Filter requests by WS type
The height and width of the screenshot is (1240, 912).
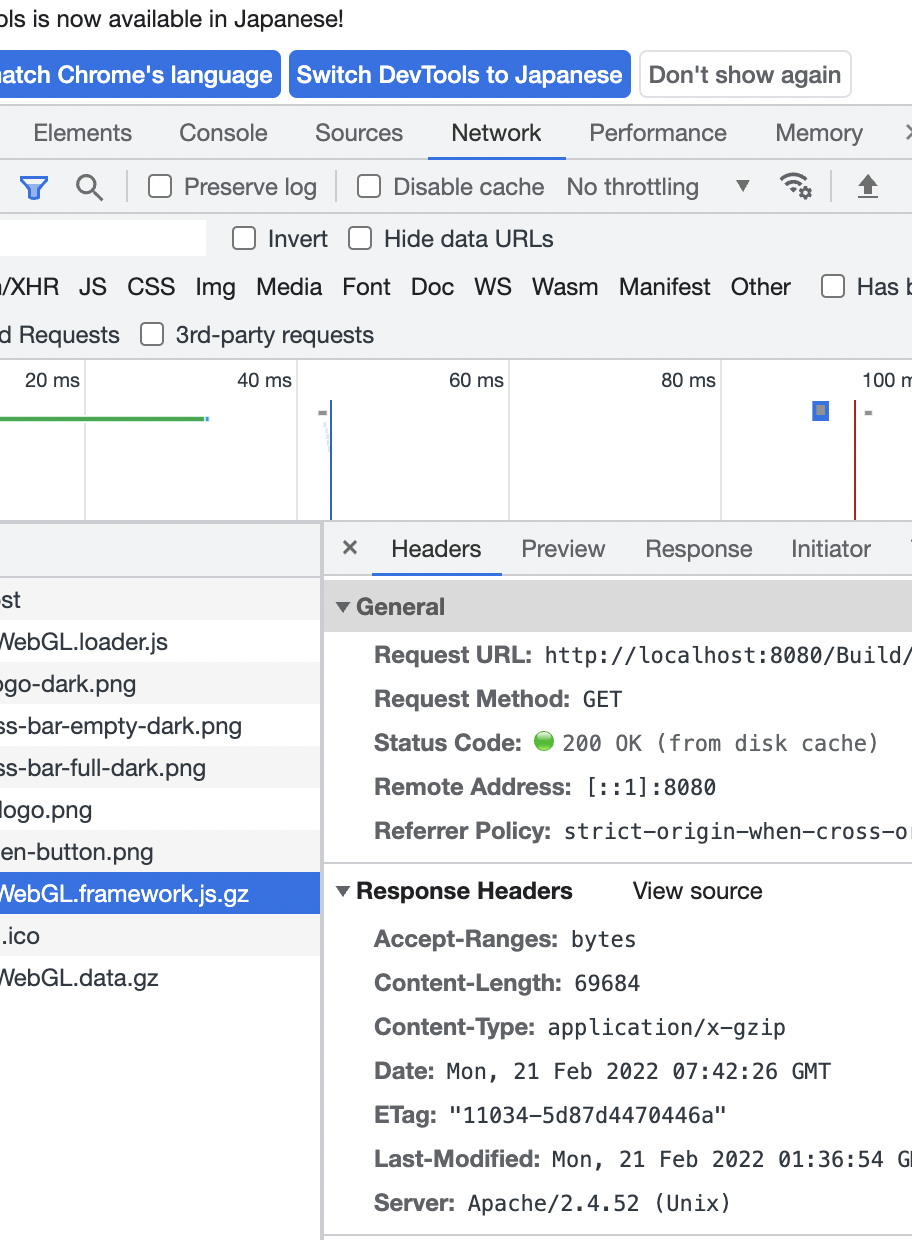click(493, 287)
